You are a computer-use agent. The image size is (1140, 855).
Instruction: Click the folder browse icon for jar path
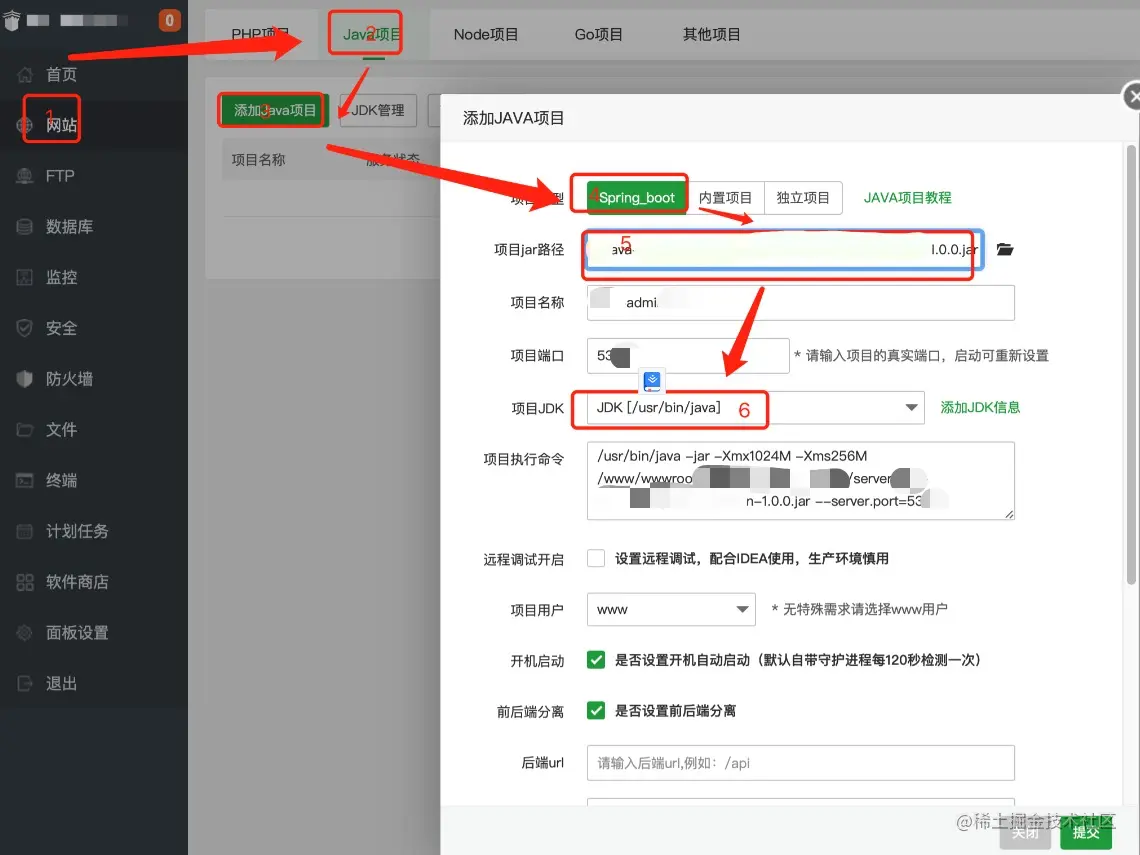click(1005, 249)
